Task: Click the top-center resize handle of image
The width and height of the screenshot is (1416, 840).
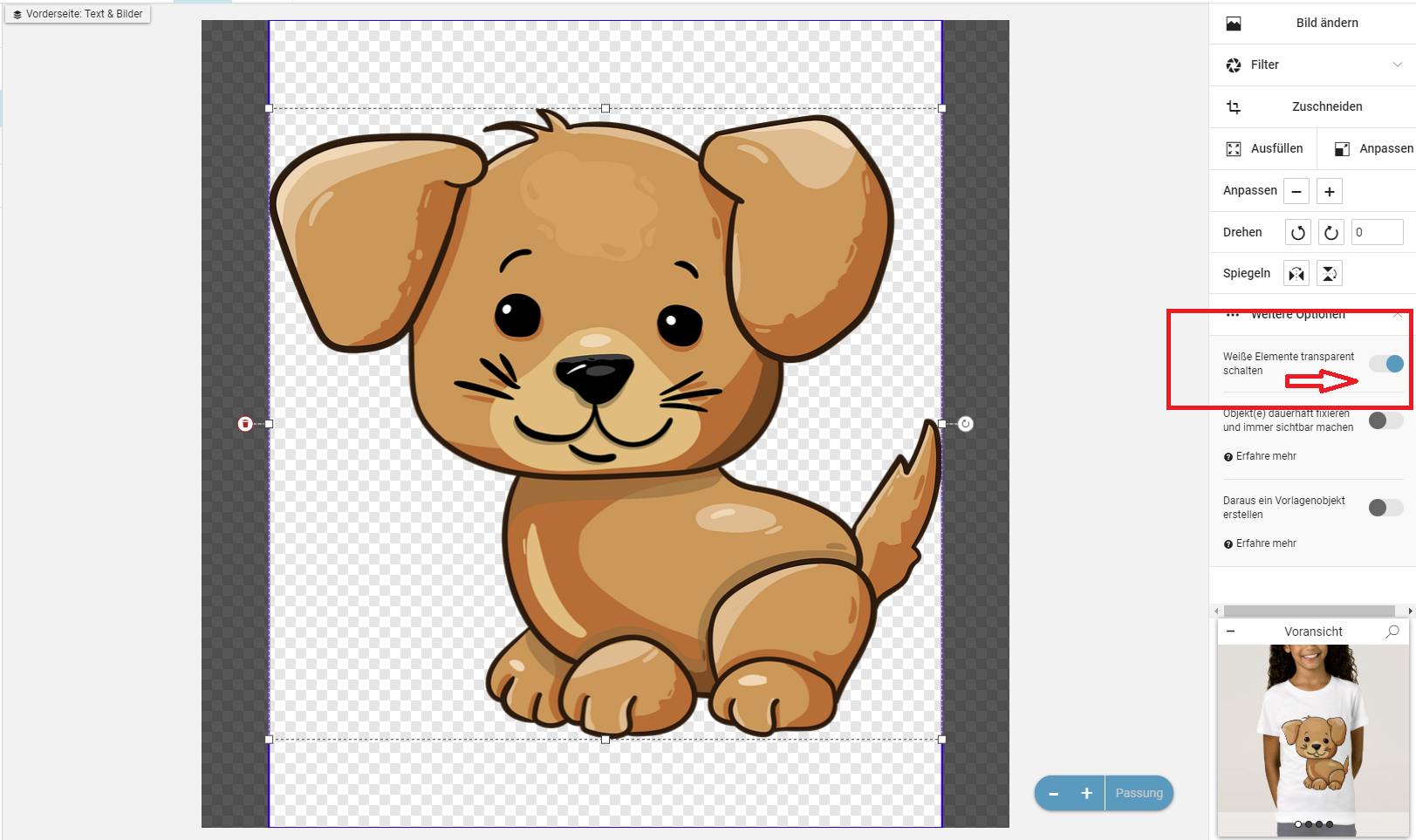Action: pyautogui.click(x=605, y=108)
